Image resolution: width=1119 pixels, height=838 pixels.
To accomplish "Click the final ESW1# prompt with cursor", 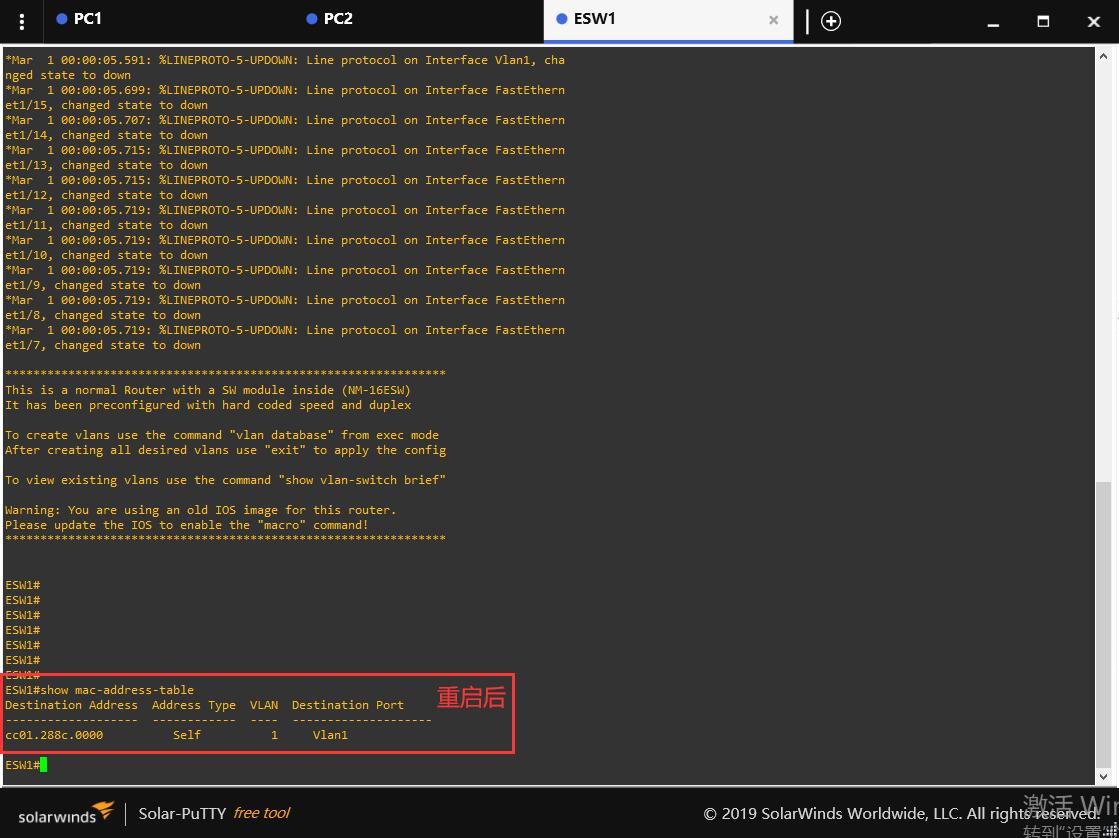I will 26,764.
